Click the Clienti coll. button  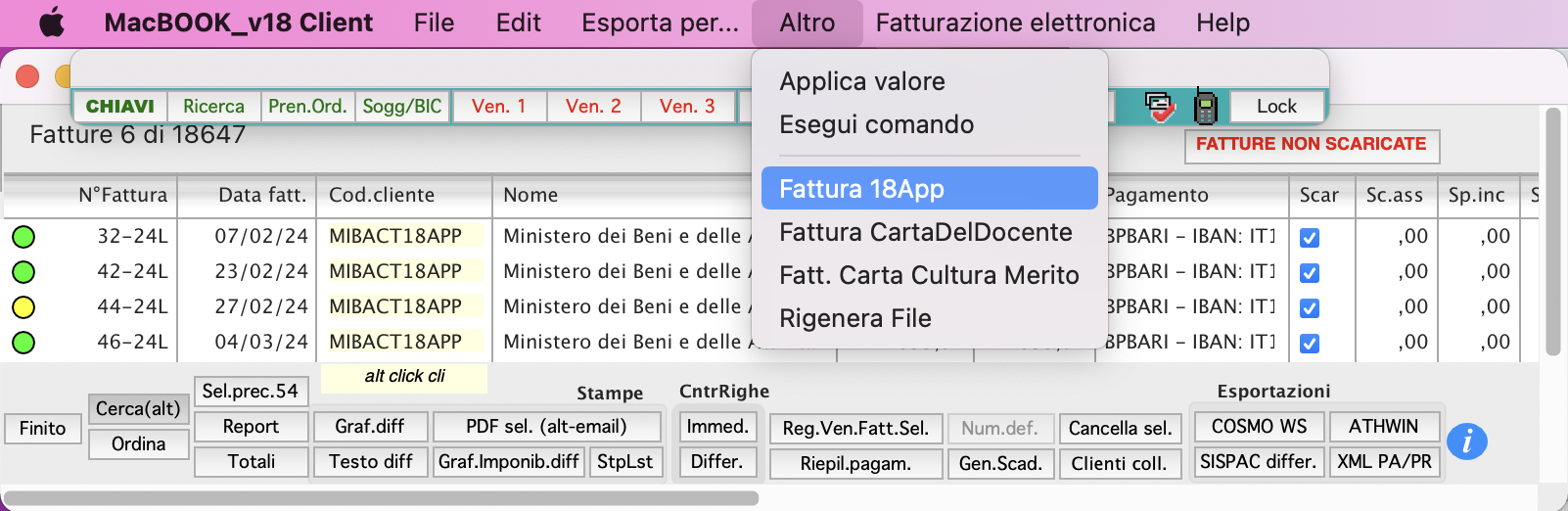1120,463
